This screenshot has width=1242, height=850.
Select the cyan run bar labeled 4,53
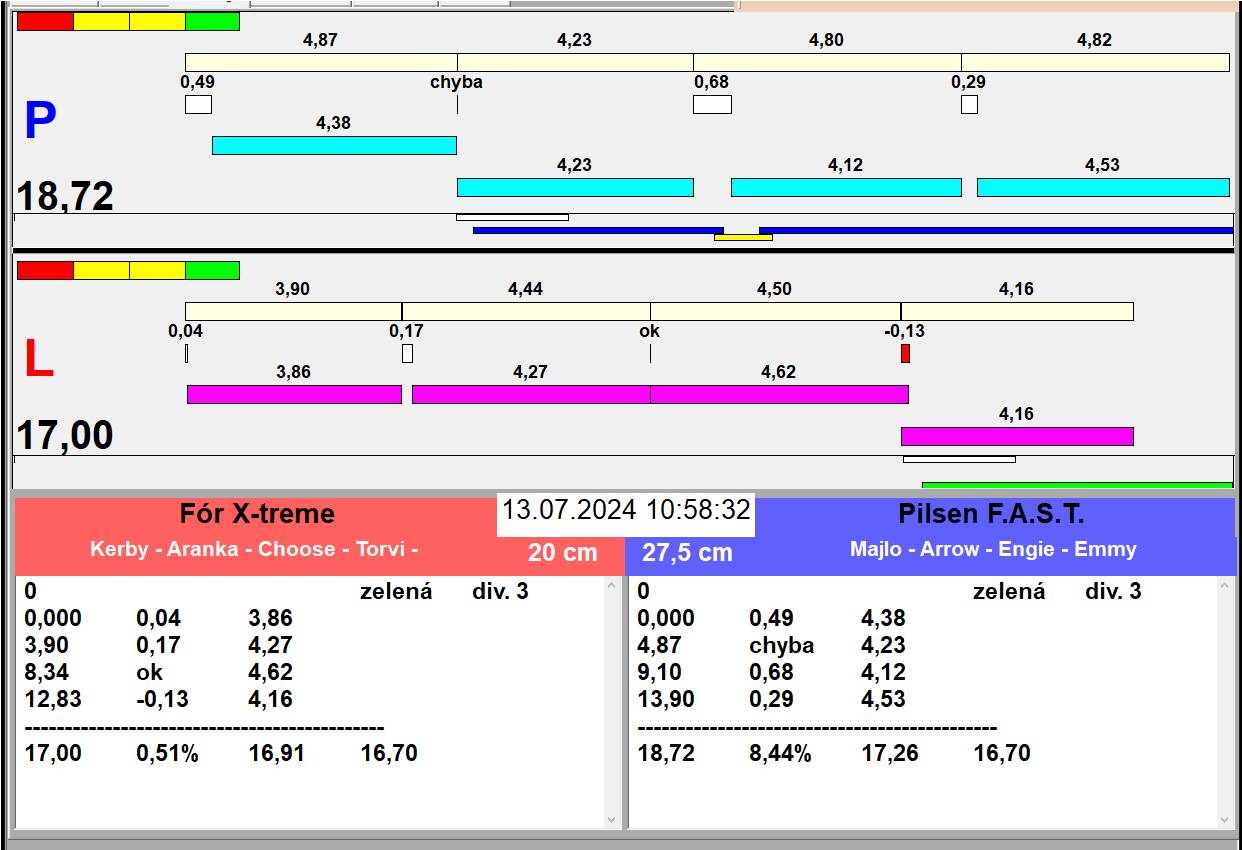click(x=1103, y=187)
